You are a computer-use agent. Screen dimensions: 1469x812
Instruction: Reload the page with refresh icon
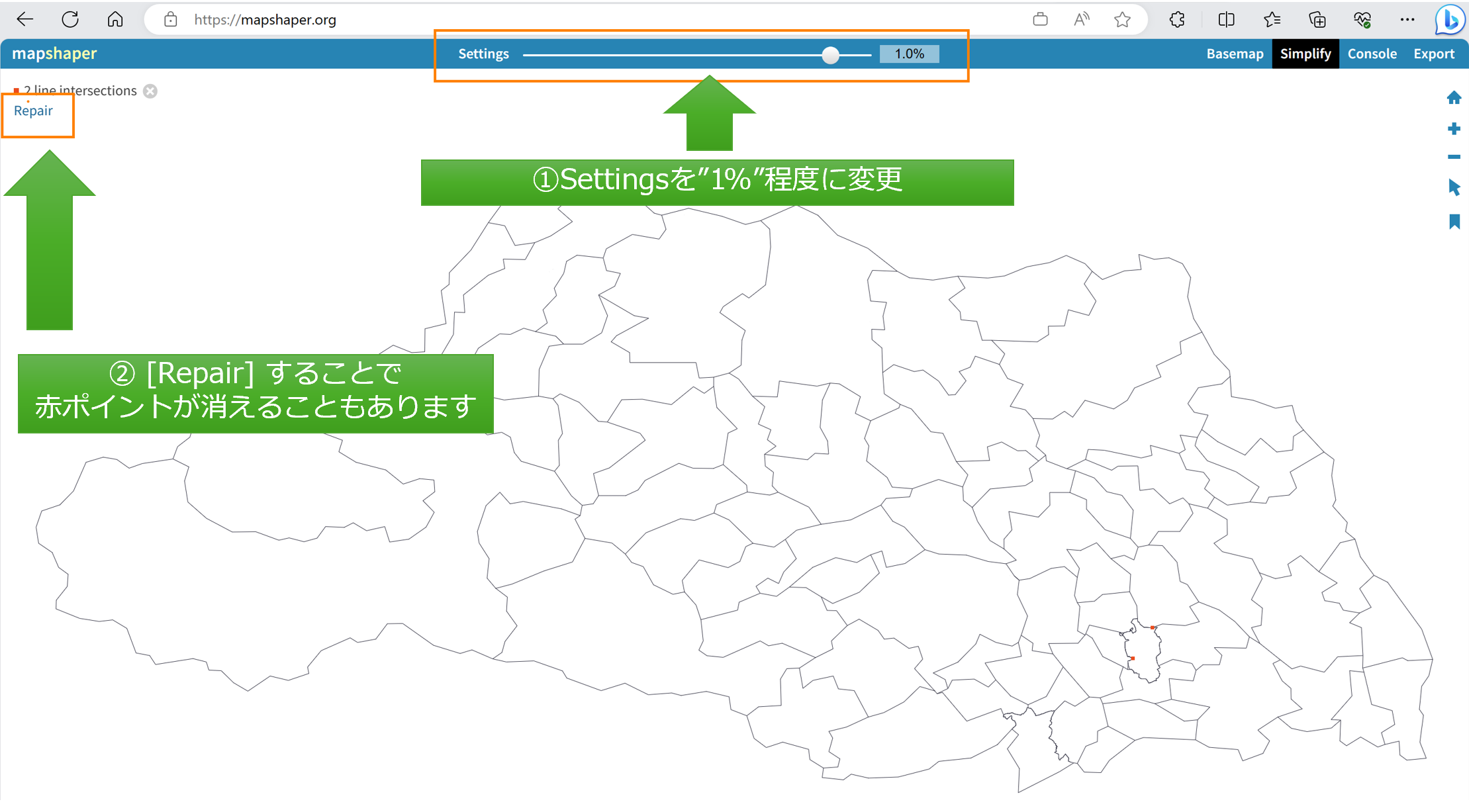[x=70, y=20]
